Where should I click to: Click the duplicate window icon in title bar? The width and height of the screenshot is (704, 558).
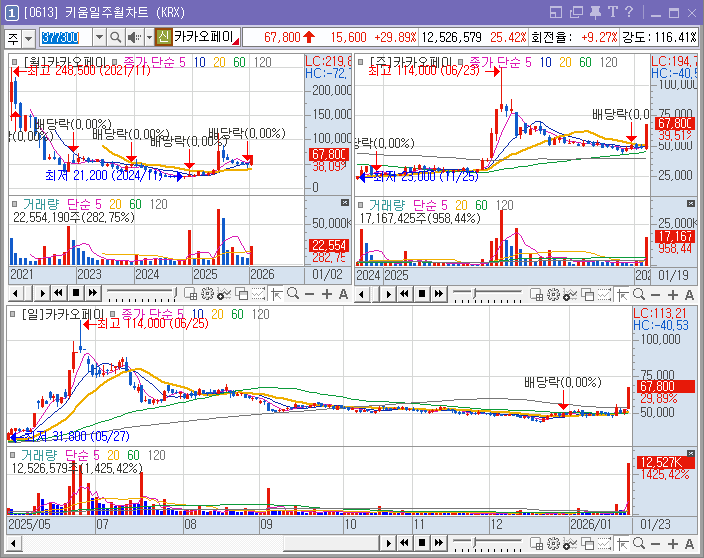576,13
